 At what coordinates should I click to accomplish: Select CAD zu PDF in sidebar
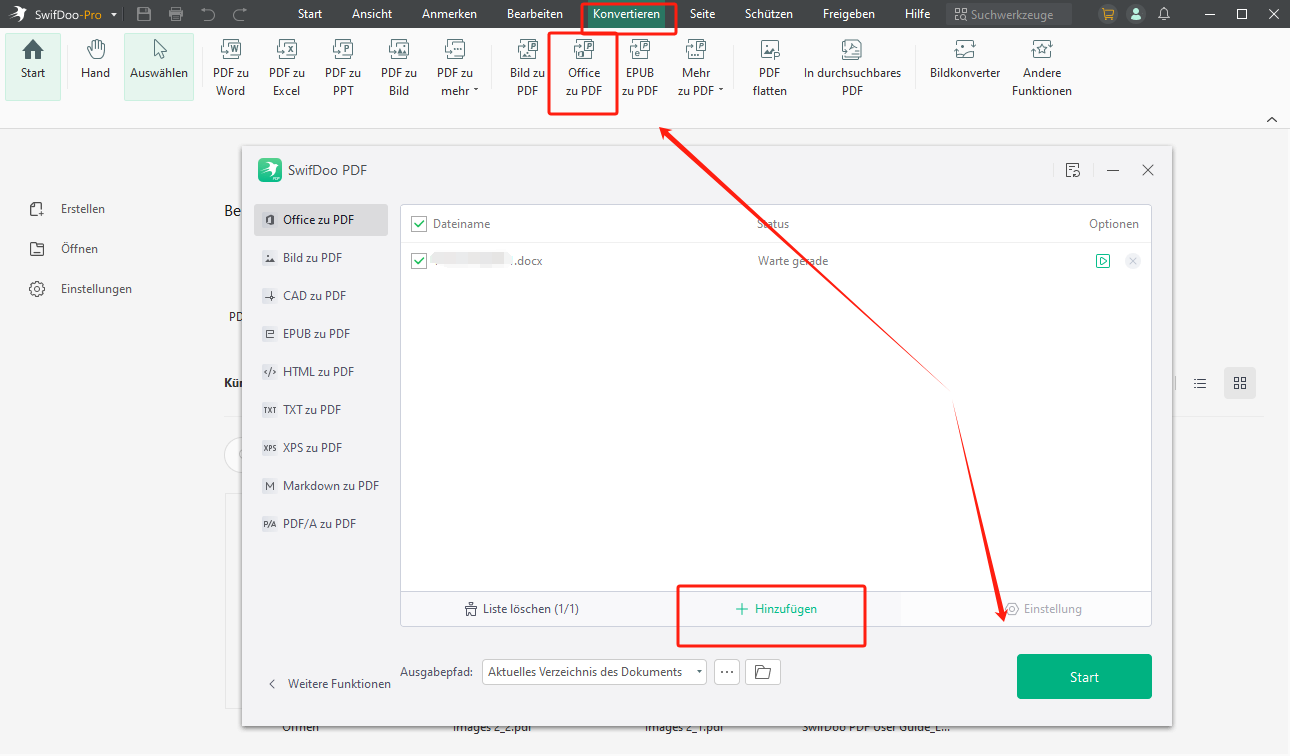pyautogui.click(x=321, y=296)
